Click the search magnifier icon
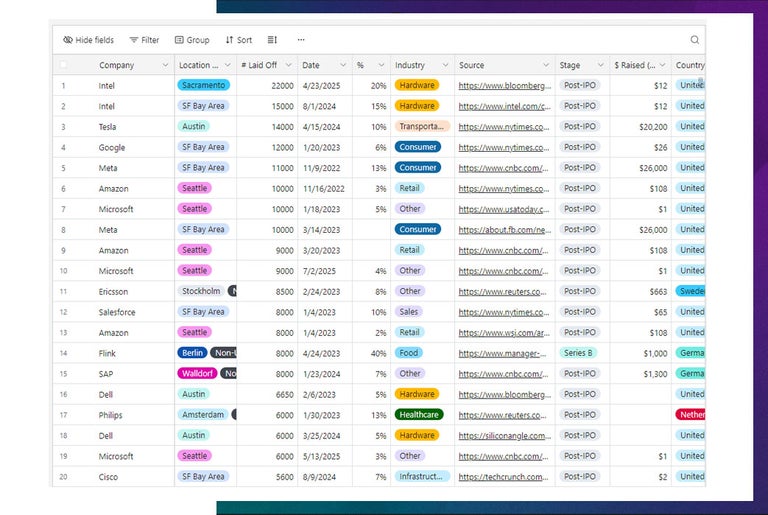The height and width of the screenshot is (515, 768). (695, 40)
